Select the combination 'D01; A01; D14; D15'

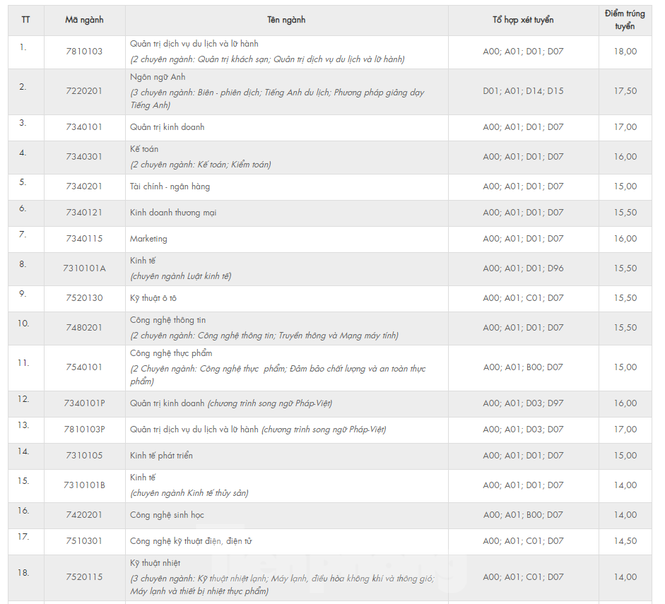(523, 91)
